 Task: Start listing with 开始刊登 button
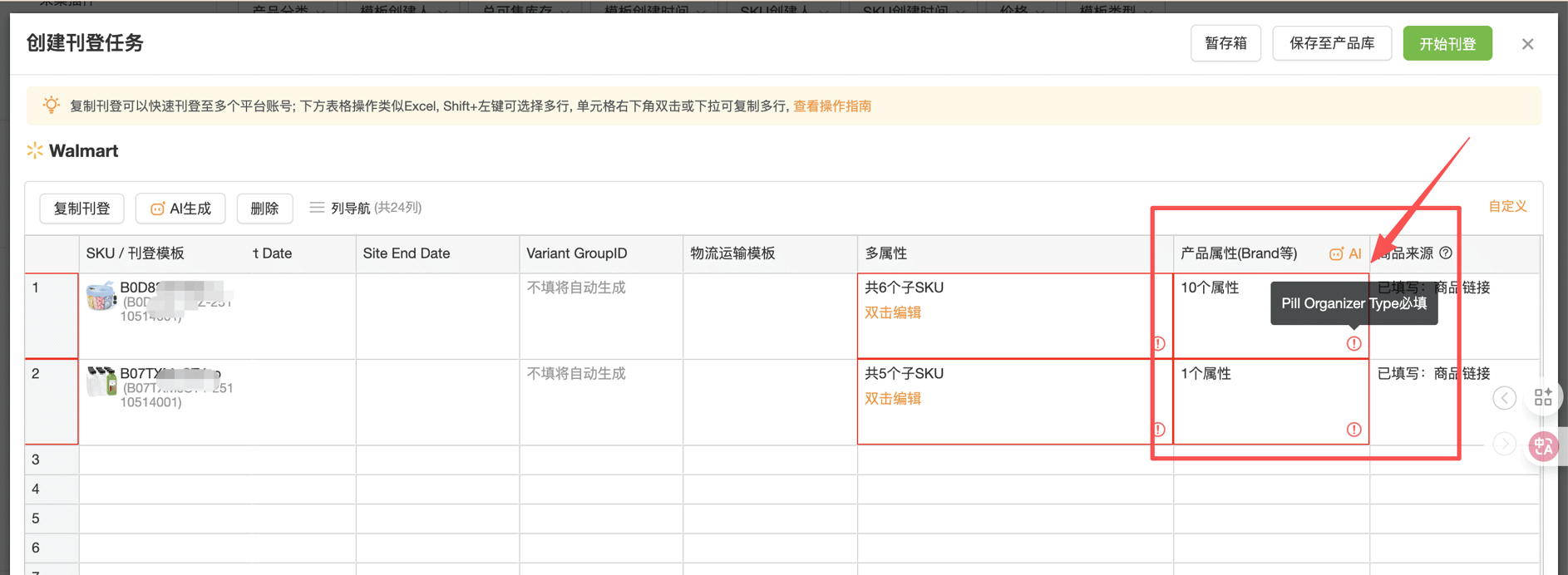(x=1447, y=43)
